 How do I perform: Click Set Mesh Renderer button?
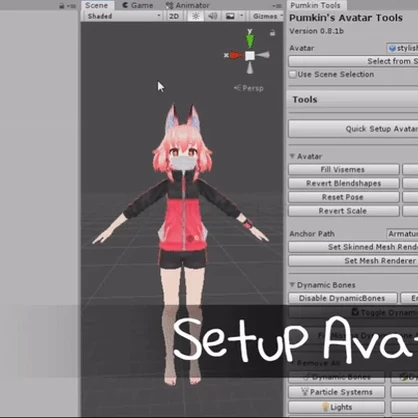pos(353,261)
